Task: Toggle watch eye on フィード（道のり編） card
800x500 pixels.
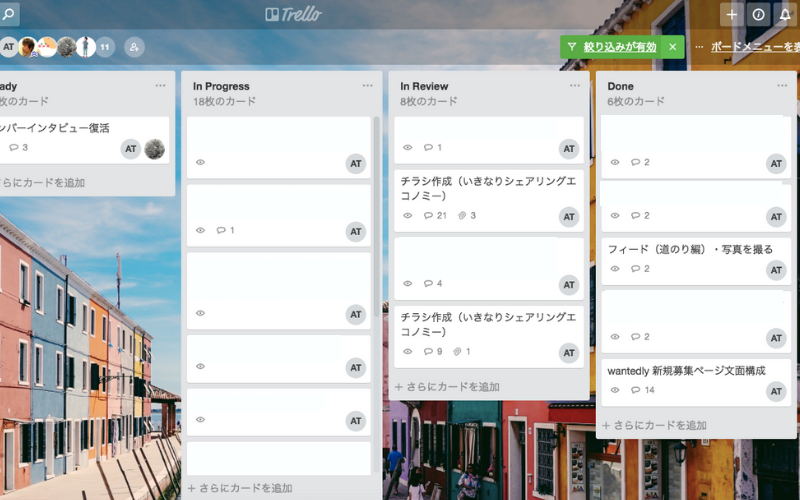Action: point(615,268)
